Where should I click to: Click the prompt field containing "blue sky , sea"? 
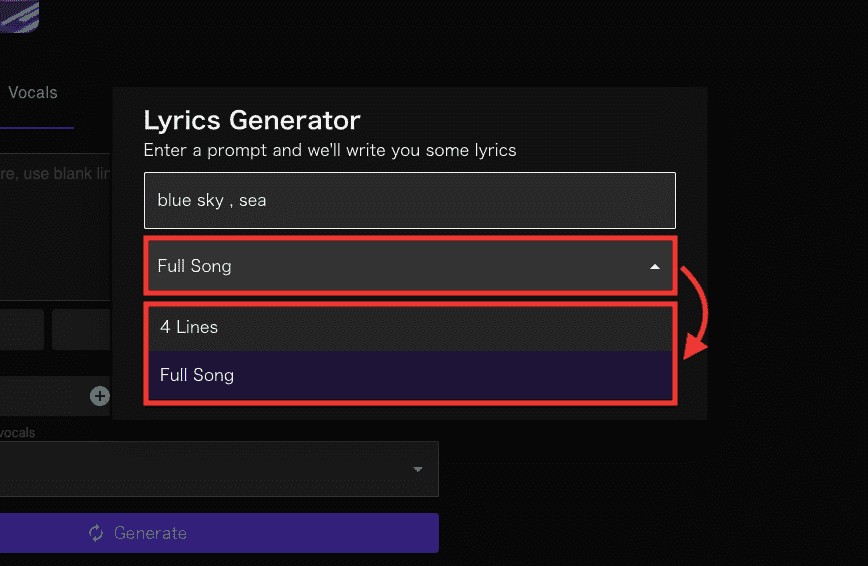click(410, 200)
